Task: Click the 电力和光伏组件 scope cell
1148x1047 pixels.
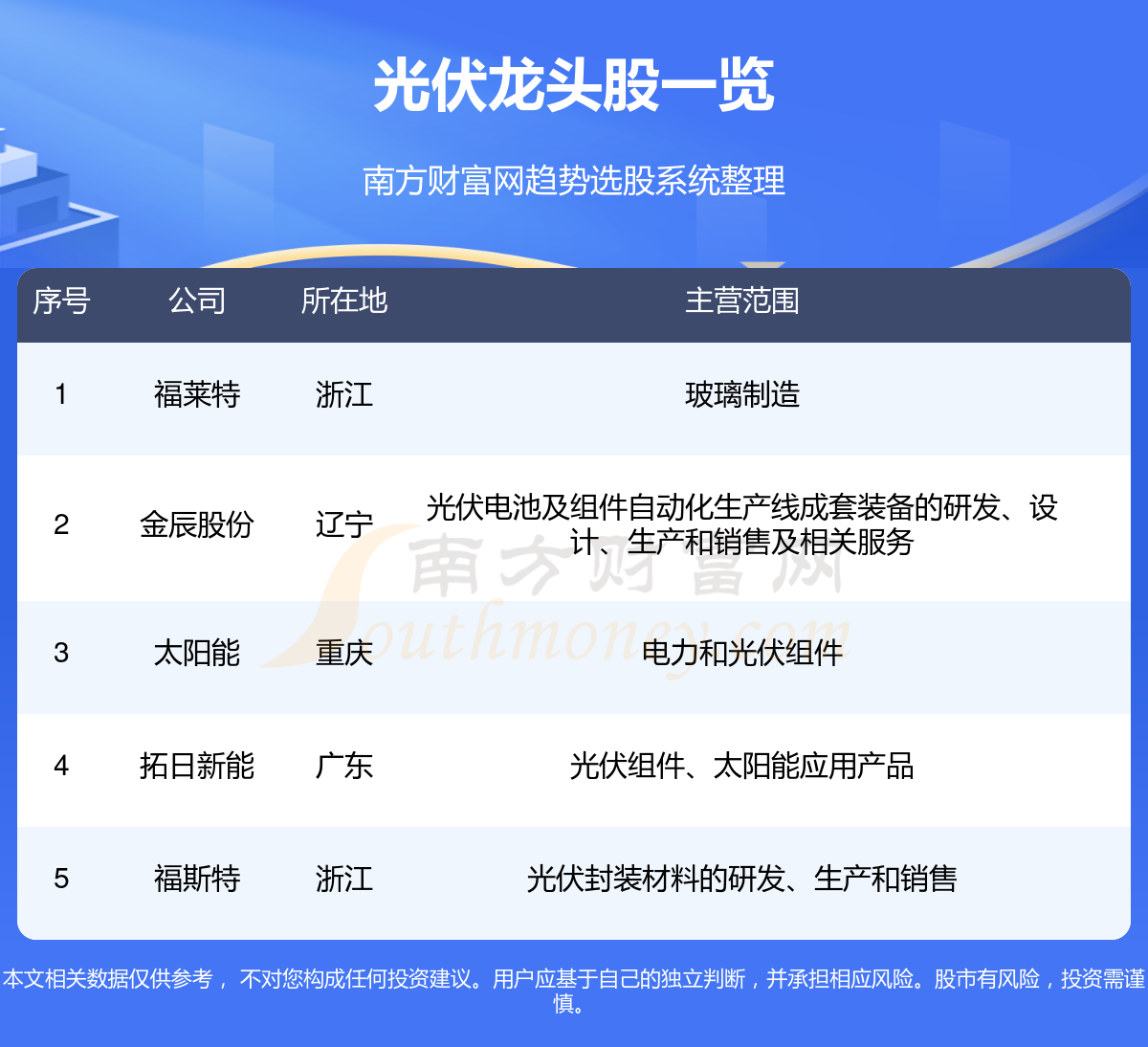Action: pyautogui.click(x=742, y=653)
